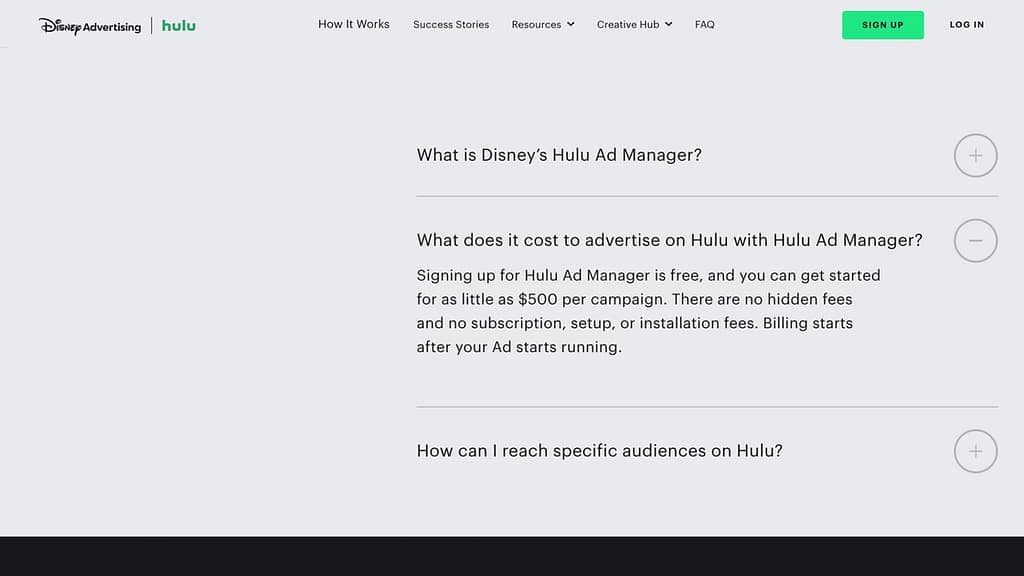Click question "What does it cost to advertise on Hulu"

pos(669,240)
